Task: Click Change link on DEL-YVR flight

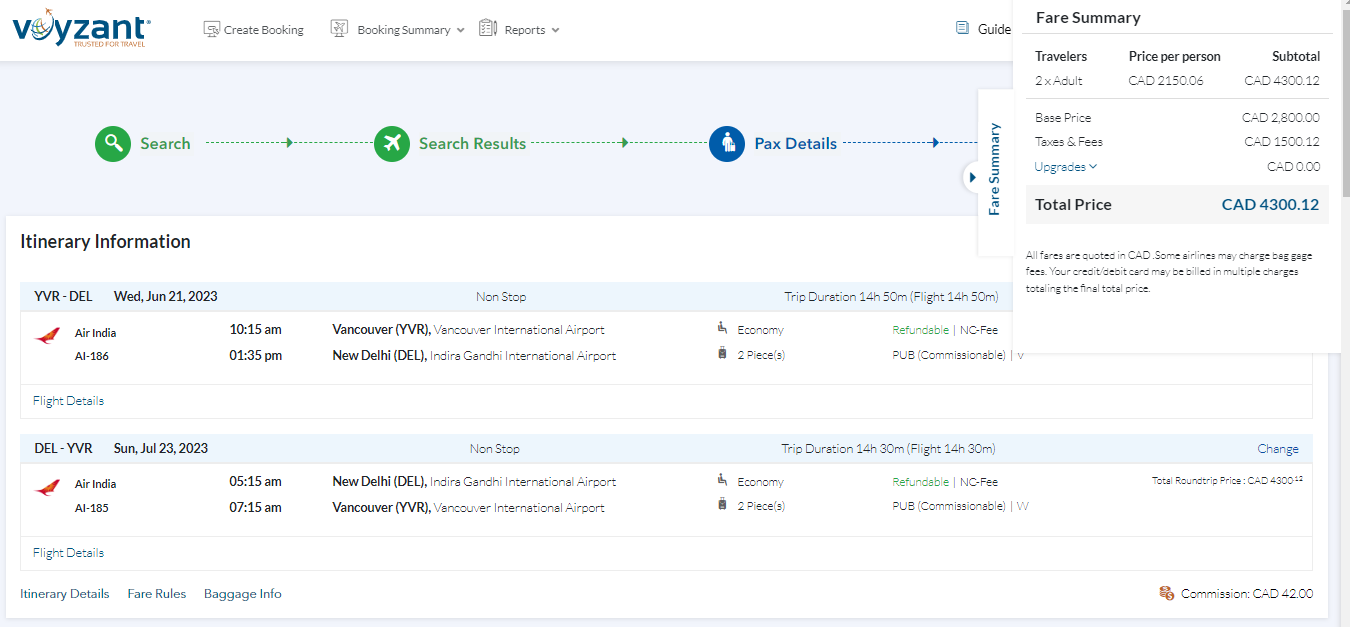Action: click(1278, 449)
